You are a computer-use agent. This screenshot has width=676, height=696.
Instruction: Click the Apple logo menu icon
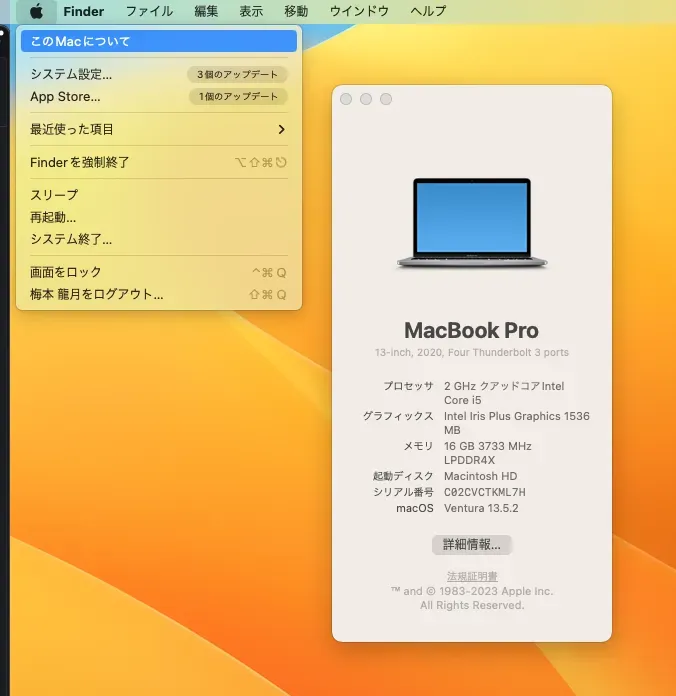click(36, 11)
